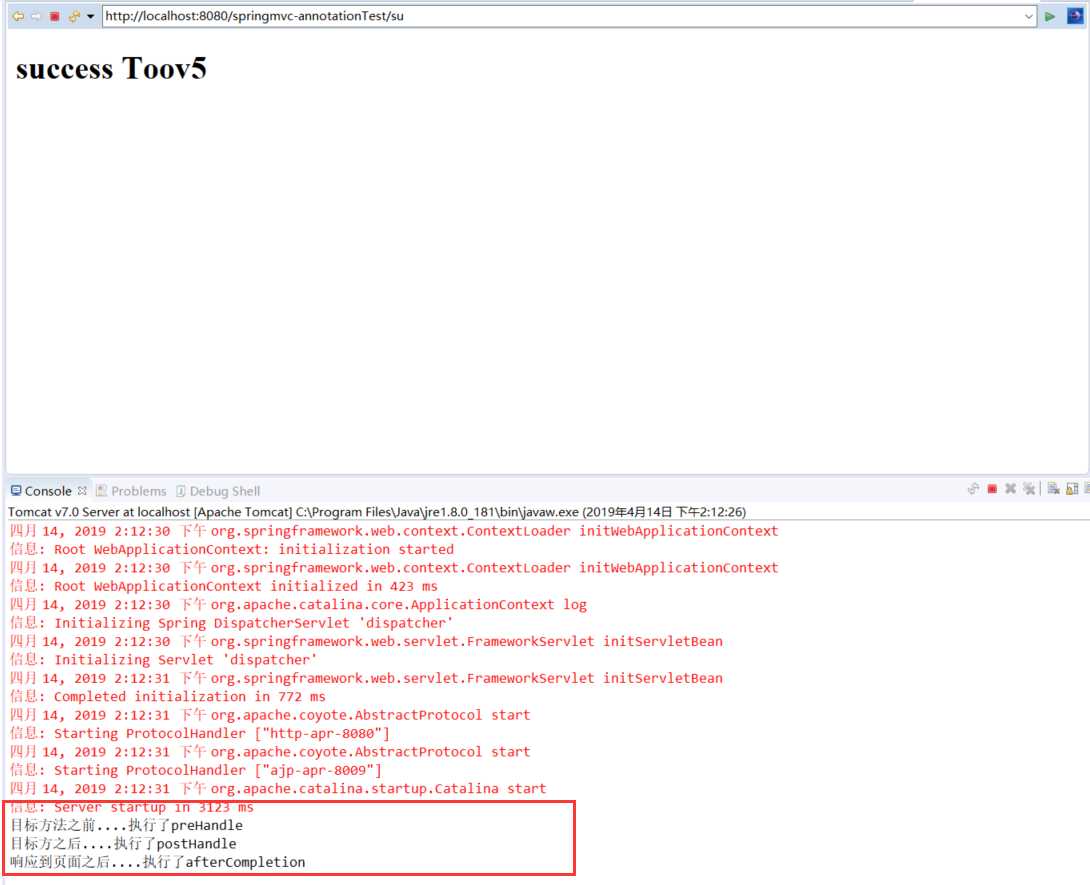Click the grey link icon in console toolbar

pos(973,489)
